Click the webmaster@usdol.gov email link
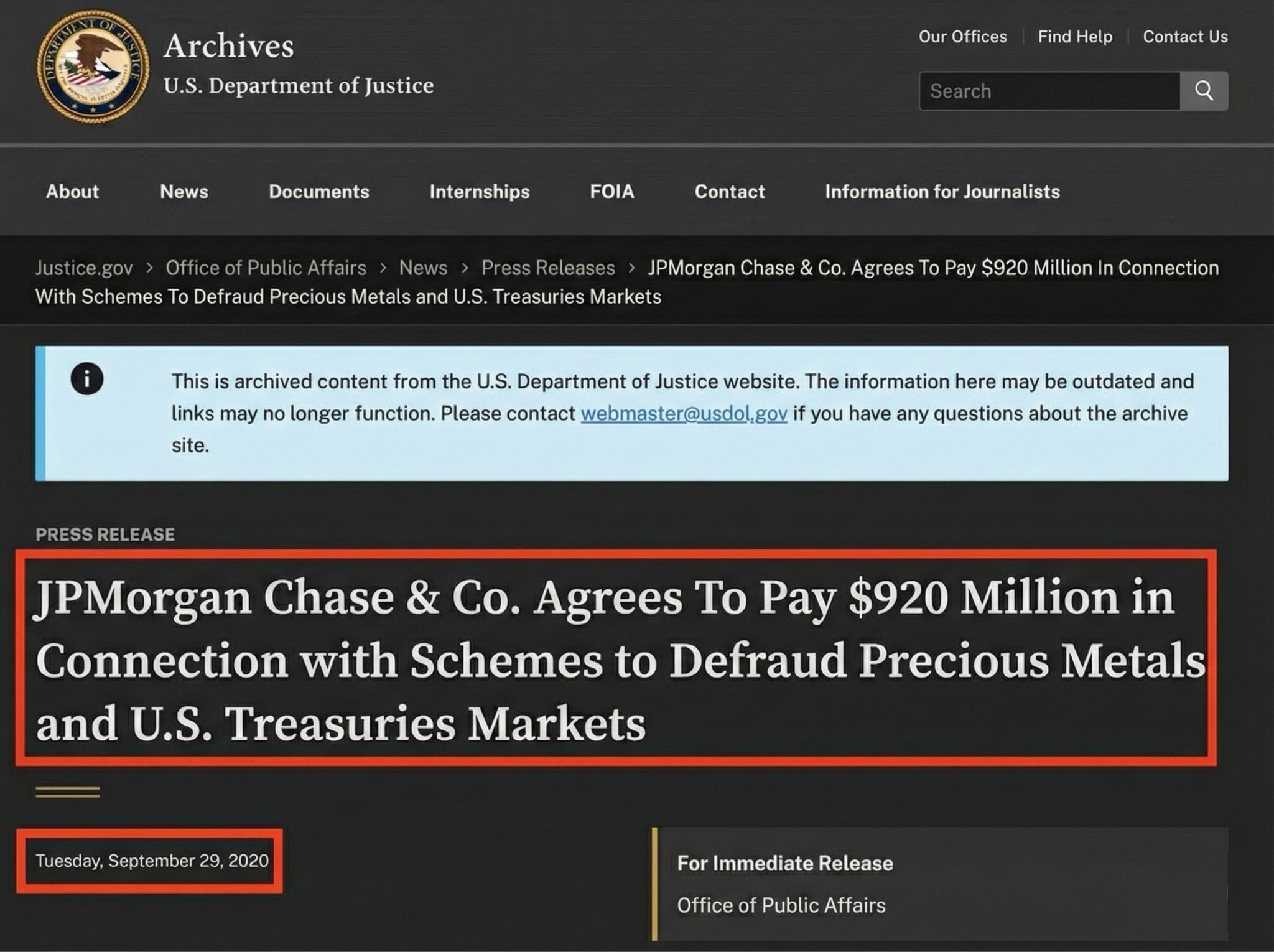Viewport: 1274px width, 952px height. (x=684, y=414)
